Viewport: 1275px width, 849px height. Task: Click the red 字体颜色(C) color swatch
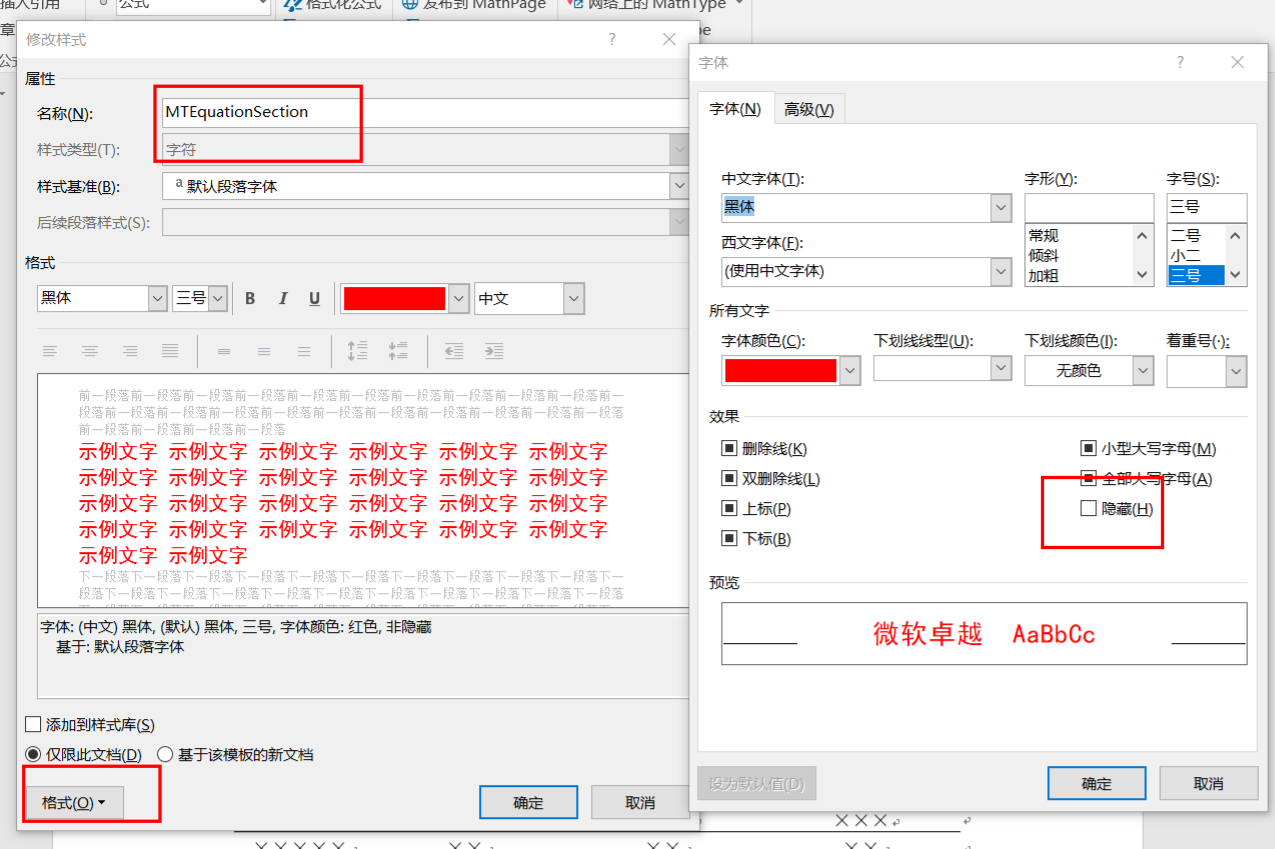(780, 371)
